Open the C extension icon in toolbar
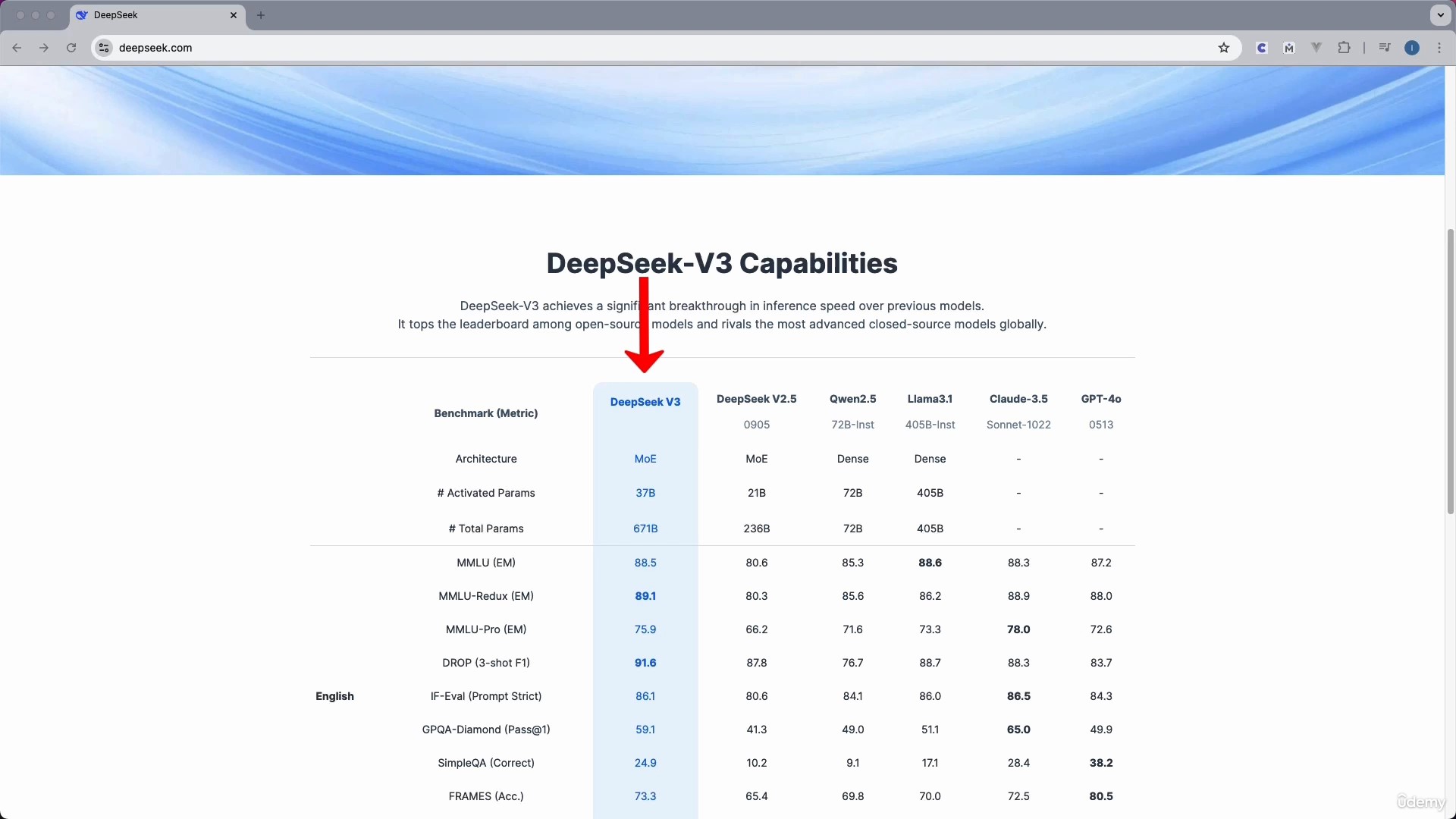 click(x=1262, y=48)
